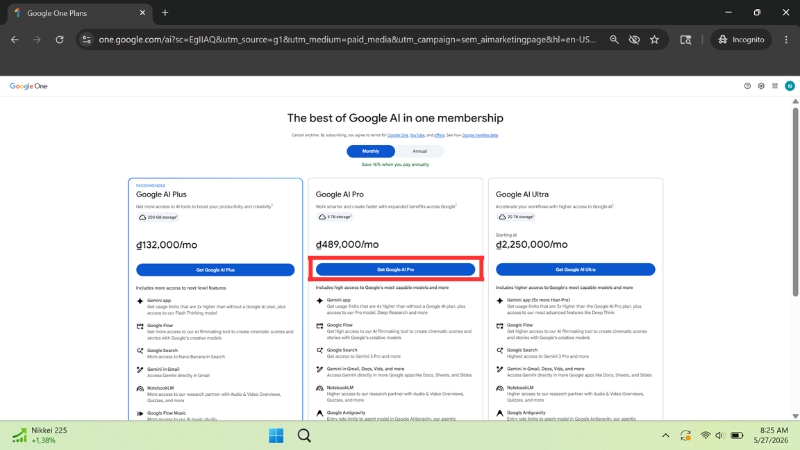Click the vertical scrollbar thumb
Viewport: 800px width, 450px height.
[x=795, y=202]
